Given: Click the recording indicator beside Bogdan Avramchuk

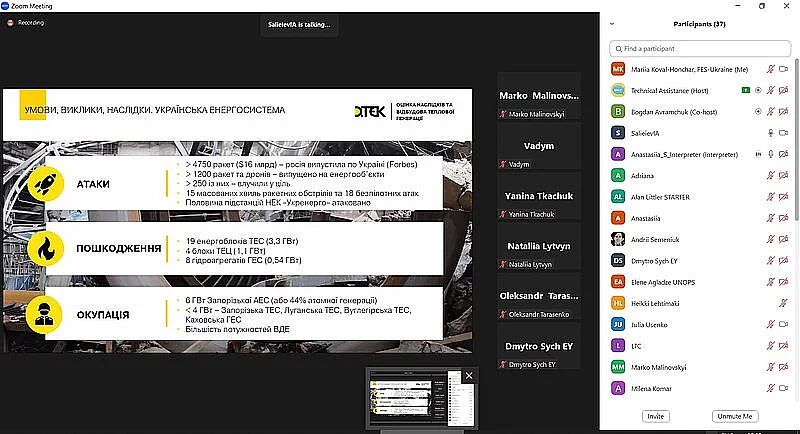Looking at the screenshot, I should point(758,112).
